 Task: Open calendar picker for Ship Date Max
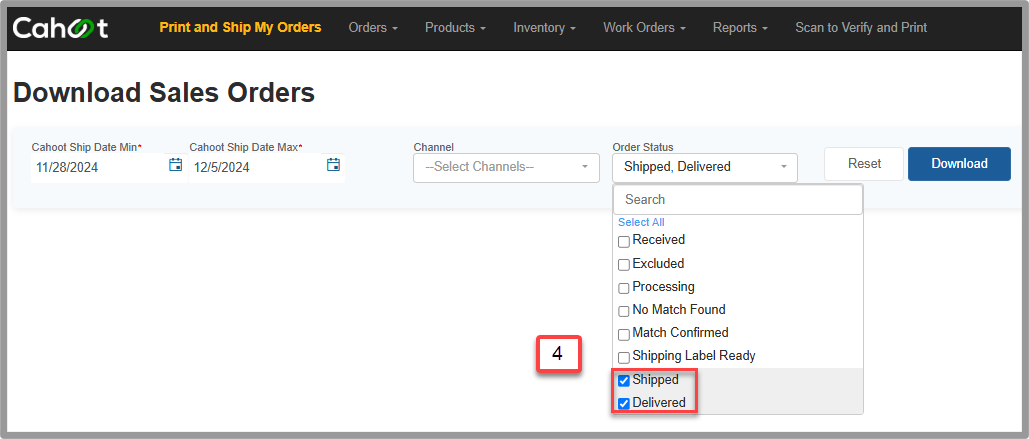tap(333, 165)
